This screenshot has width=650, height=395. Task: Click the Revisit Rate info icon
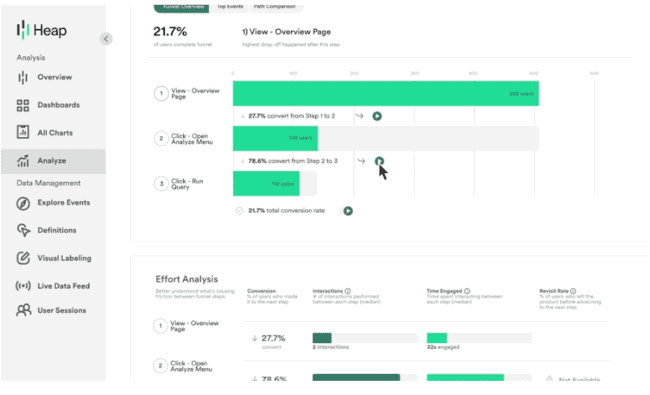pos(573,291)
